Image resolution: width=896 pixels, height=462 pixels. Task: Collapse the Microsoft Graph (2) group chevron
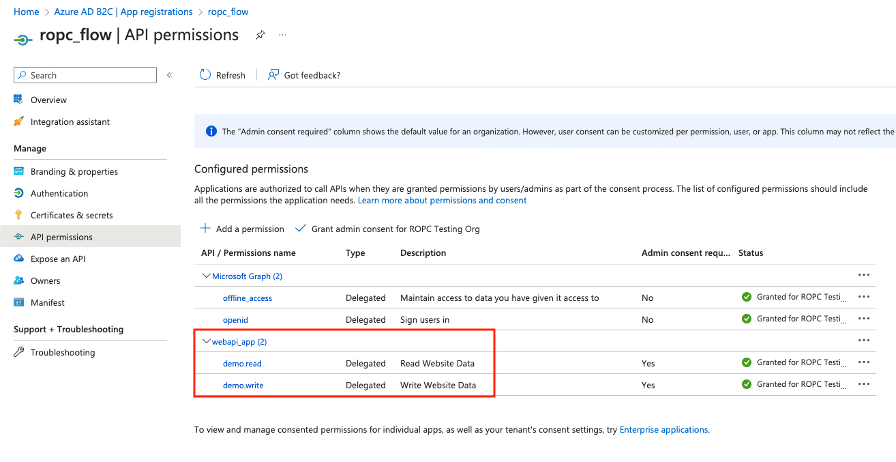[x=206, y=276]
